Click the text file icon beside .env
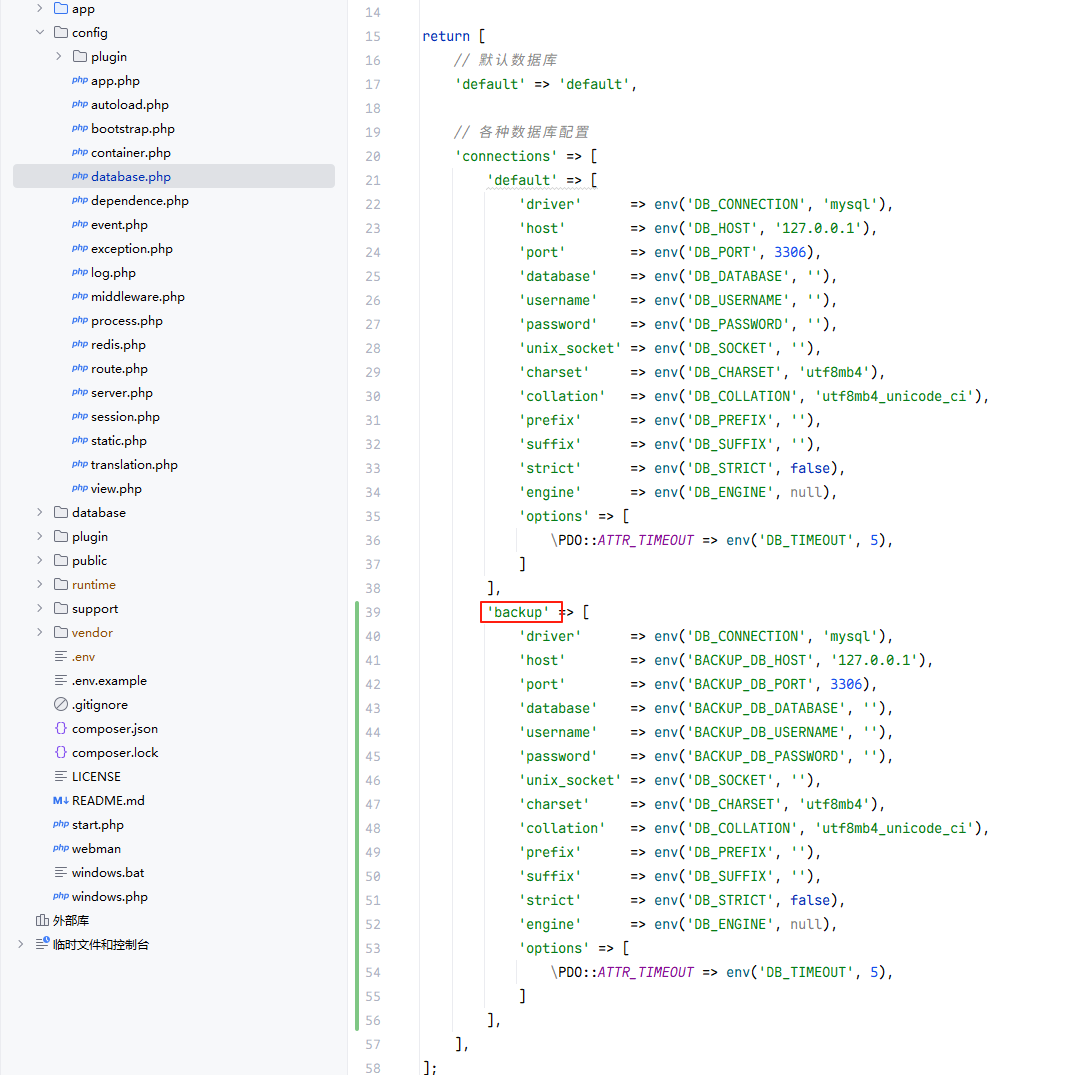Viewport: 1091px width, 1075px height. point(61,657)
